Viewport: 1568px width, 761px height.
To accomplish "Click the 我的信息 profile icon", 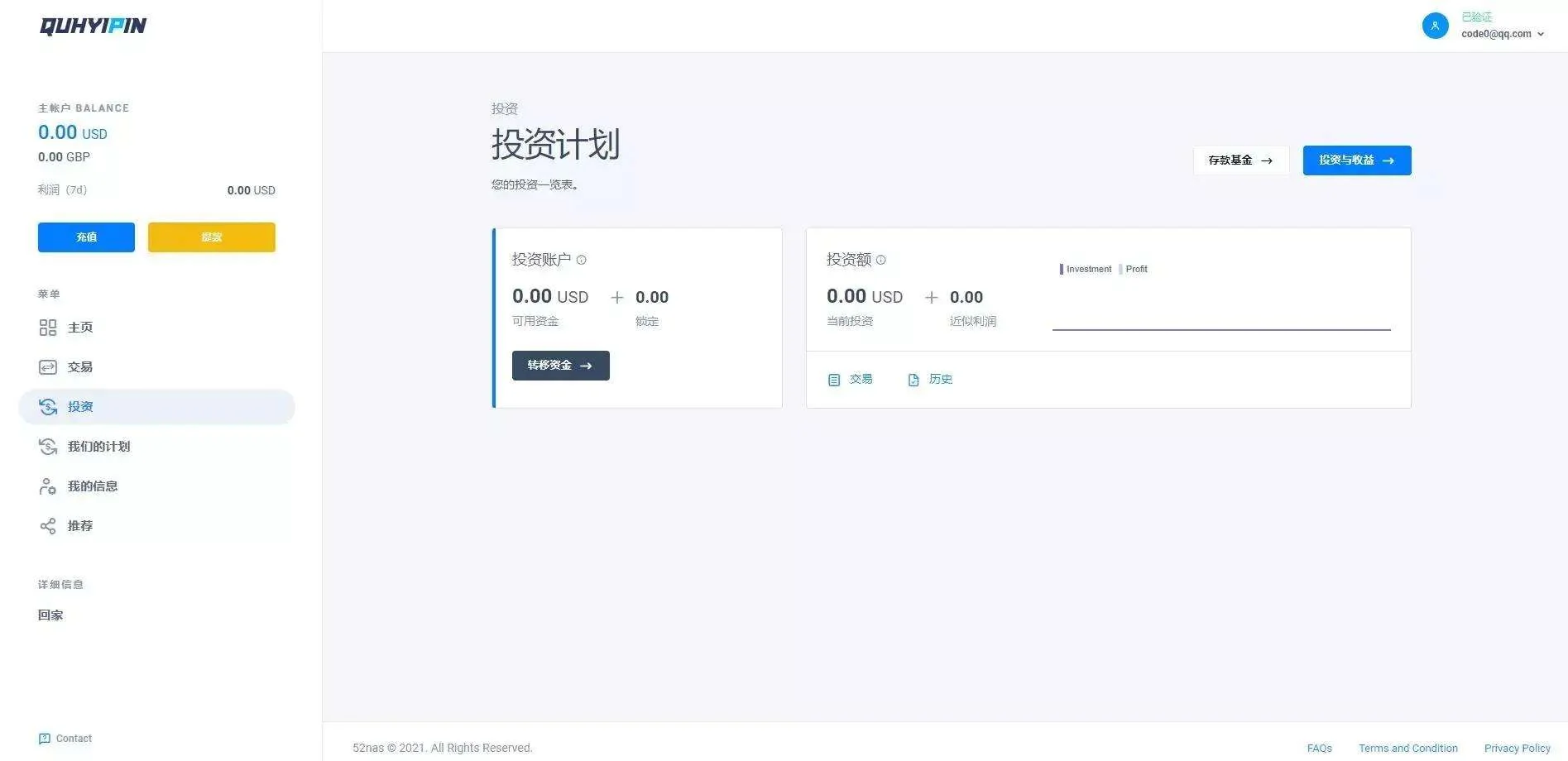I will click(x=48, y=486).
